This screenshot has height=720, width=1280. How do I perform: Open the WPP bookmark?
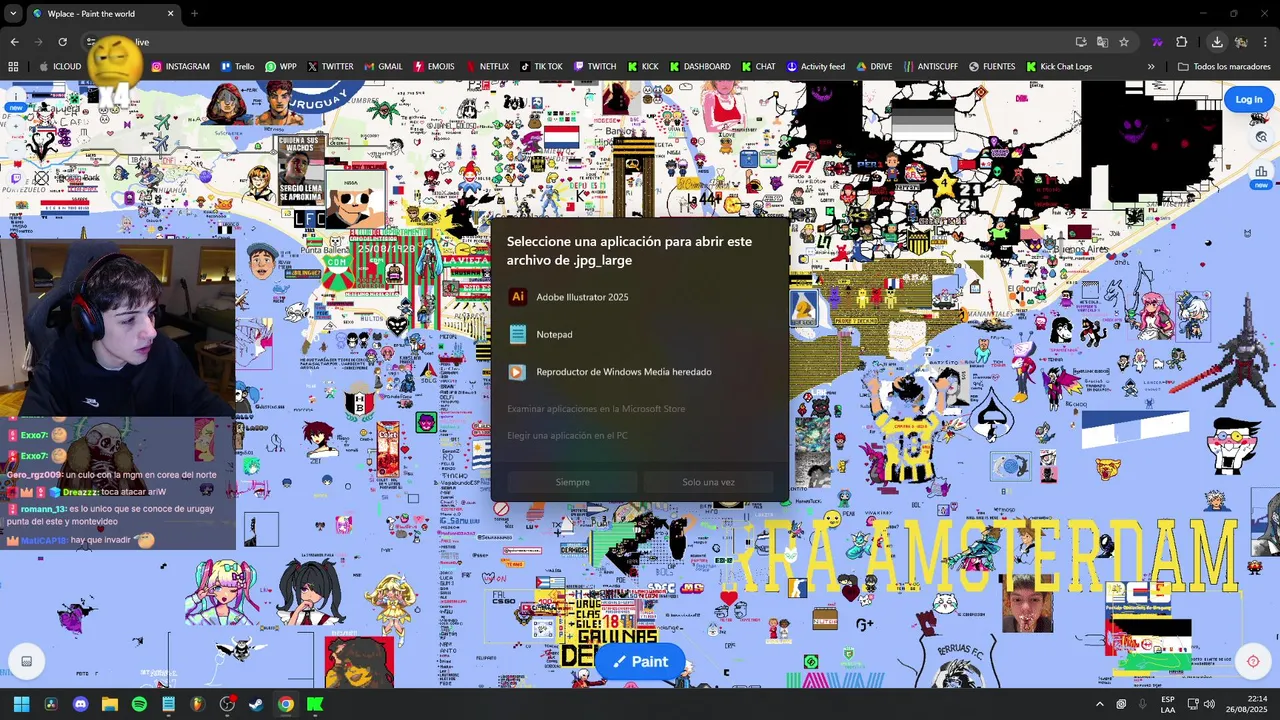(x=280, y=67)
